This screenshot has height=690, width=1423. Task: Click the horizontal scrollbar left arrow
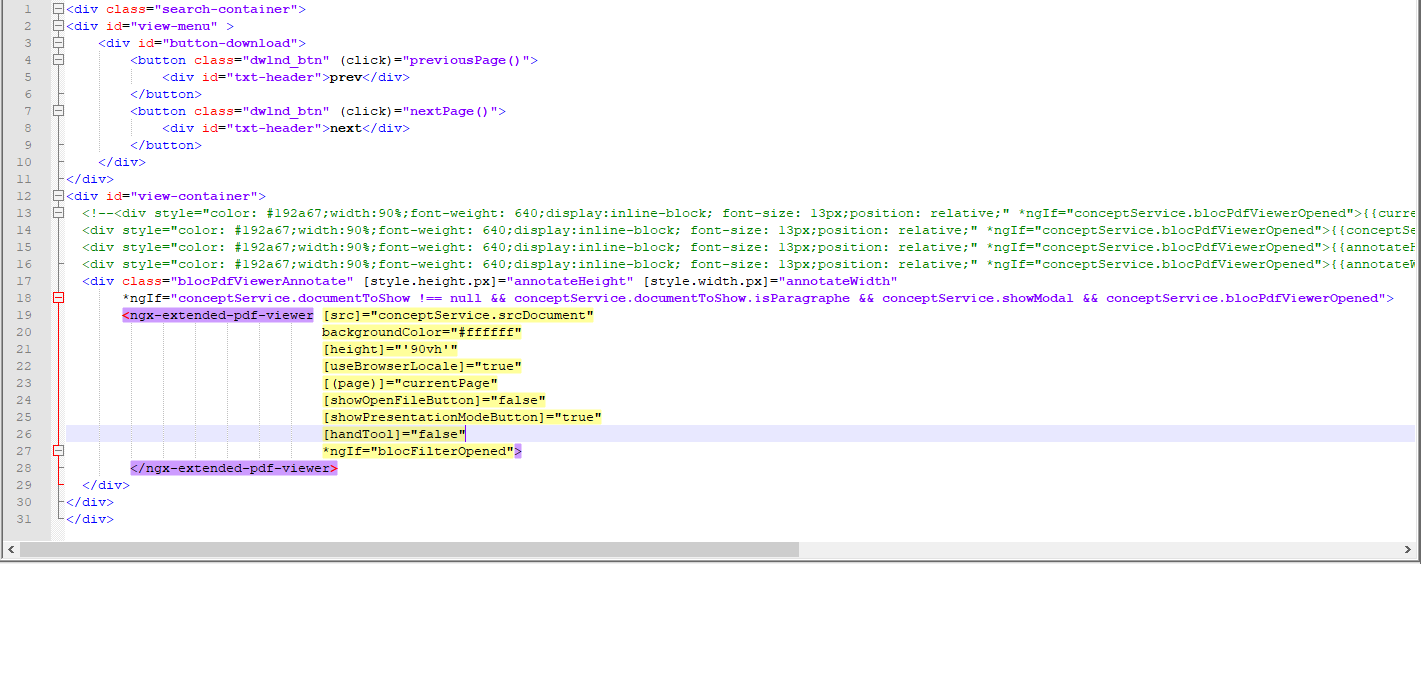[x=11, y=550]
